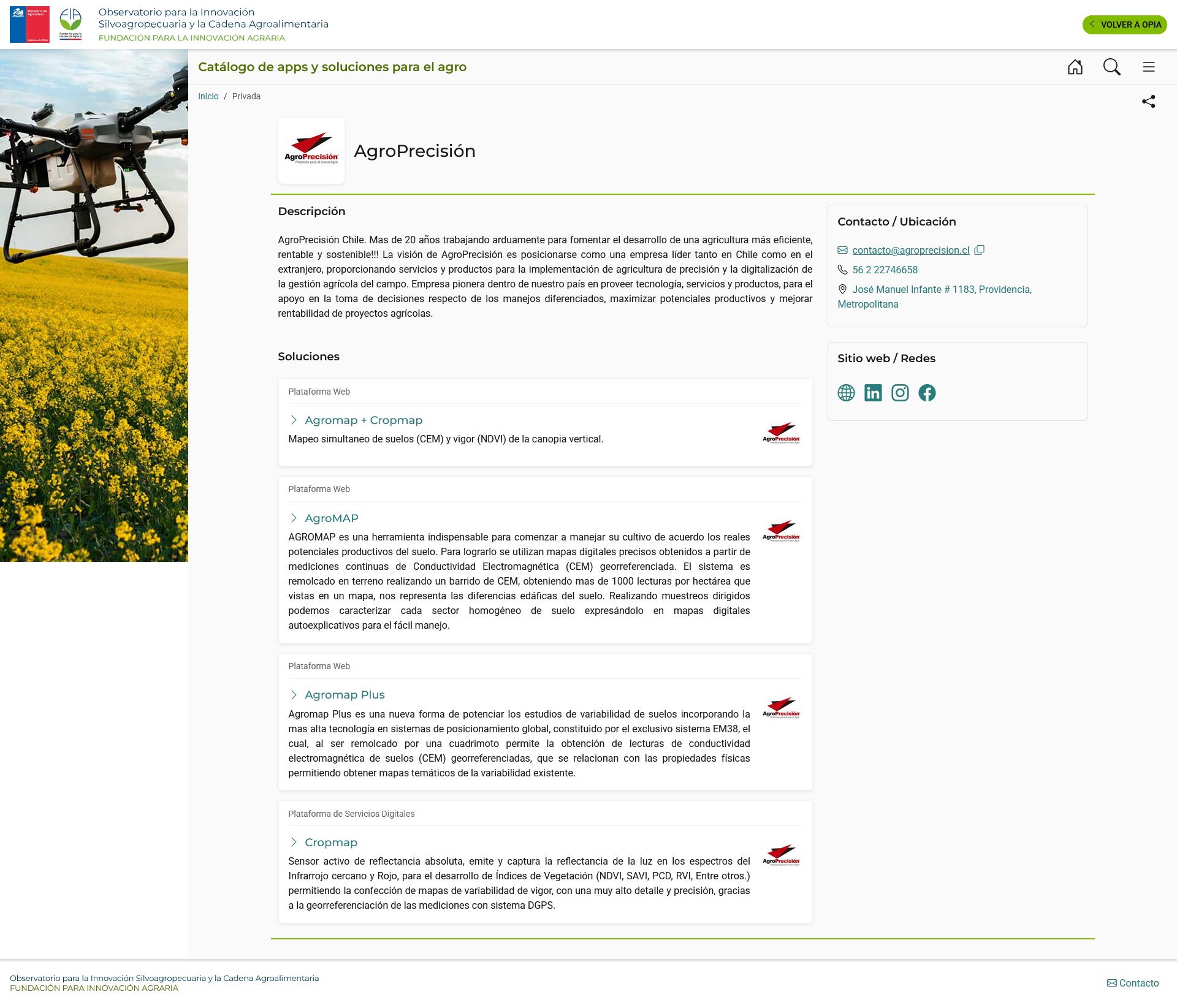This screenshot has height=1008, width=1177.
Task: Expand the AgroMAP chevron
Action: tap(294, 518)
